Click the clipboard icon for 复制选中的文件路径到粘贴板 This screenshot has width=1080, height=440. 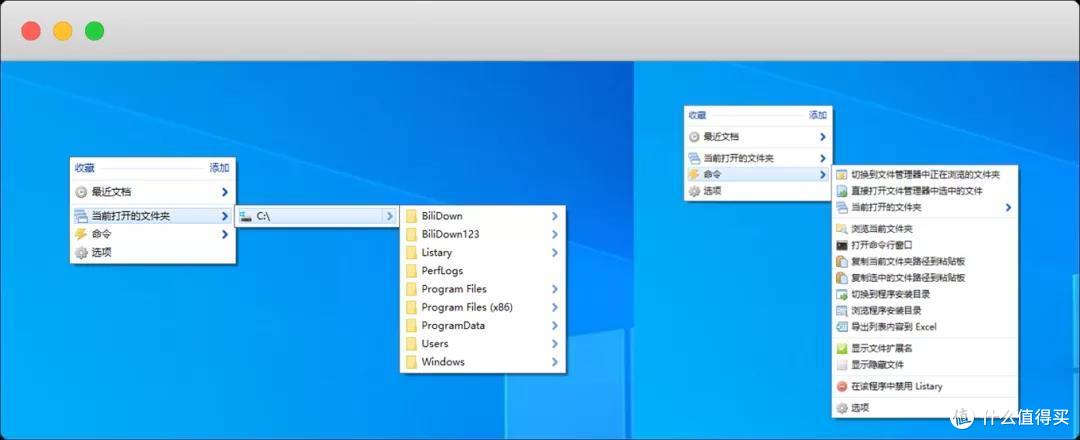842,278
